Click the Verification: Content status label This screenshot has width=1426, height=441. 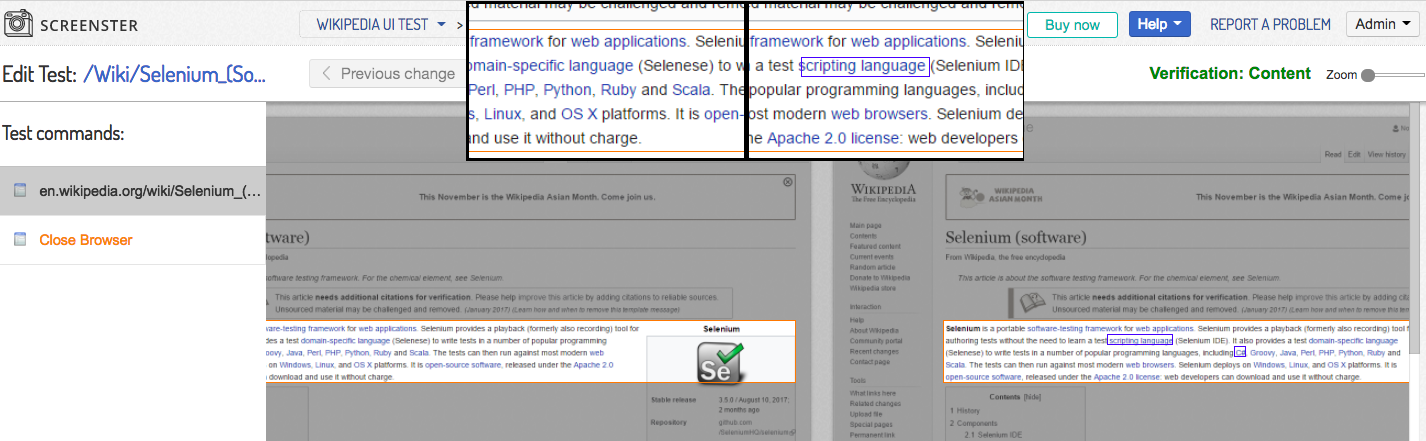click(1230, 73)
